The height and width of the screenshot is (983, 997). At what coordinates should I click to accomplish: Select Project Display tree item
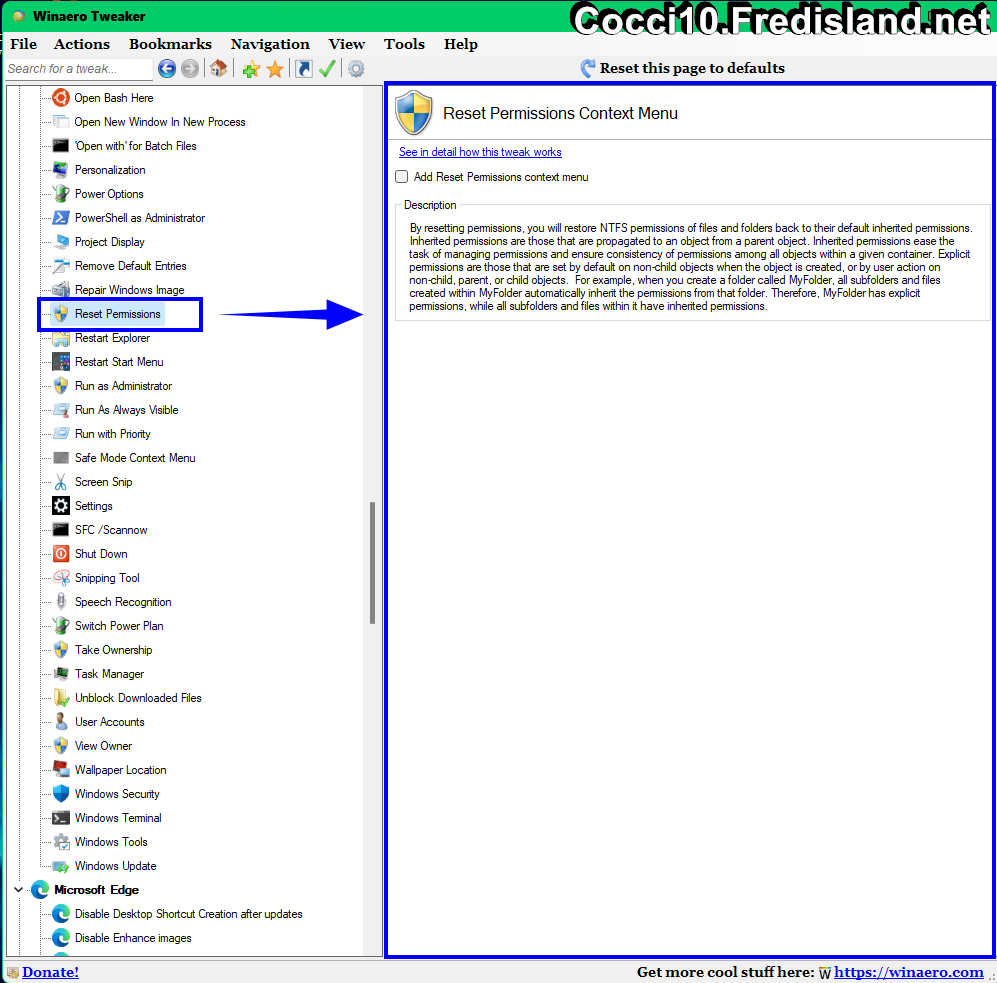109,242
